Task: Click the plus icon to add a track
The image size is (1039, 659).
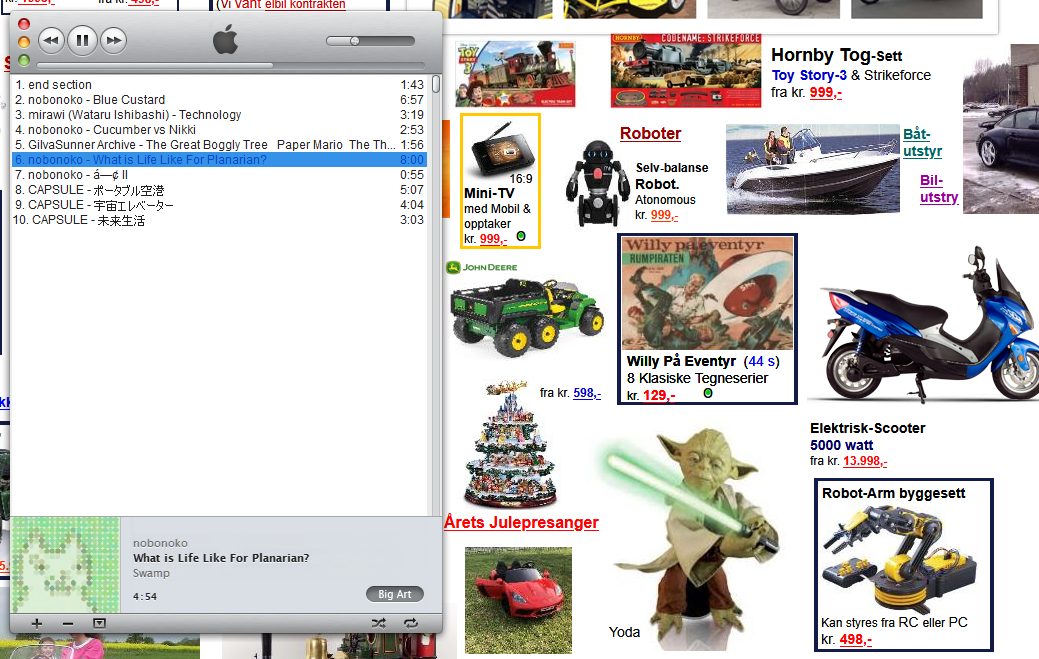Action: point(37,623)
